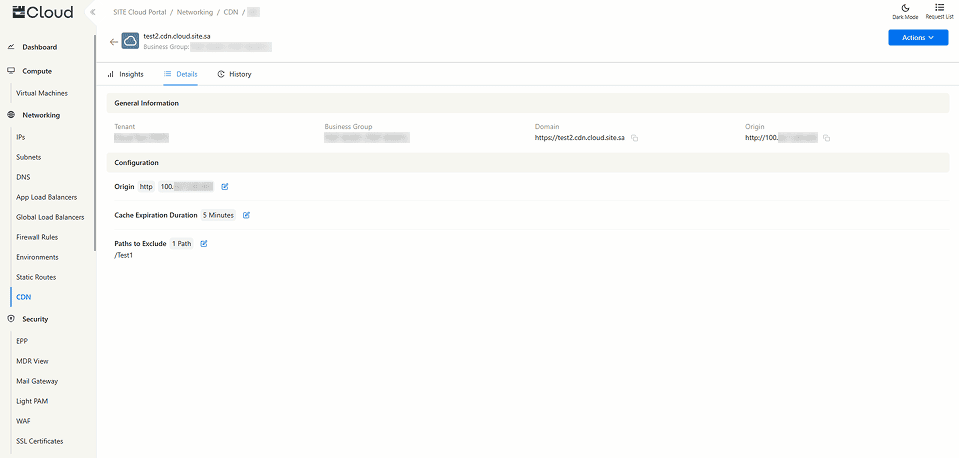Switch to the History tab
The height and width of the screenshot is (458, 959).
(x=235, y=74)
